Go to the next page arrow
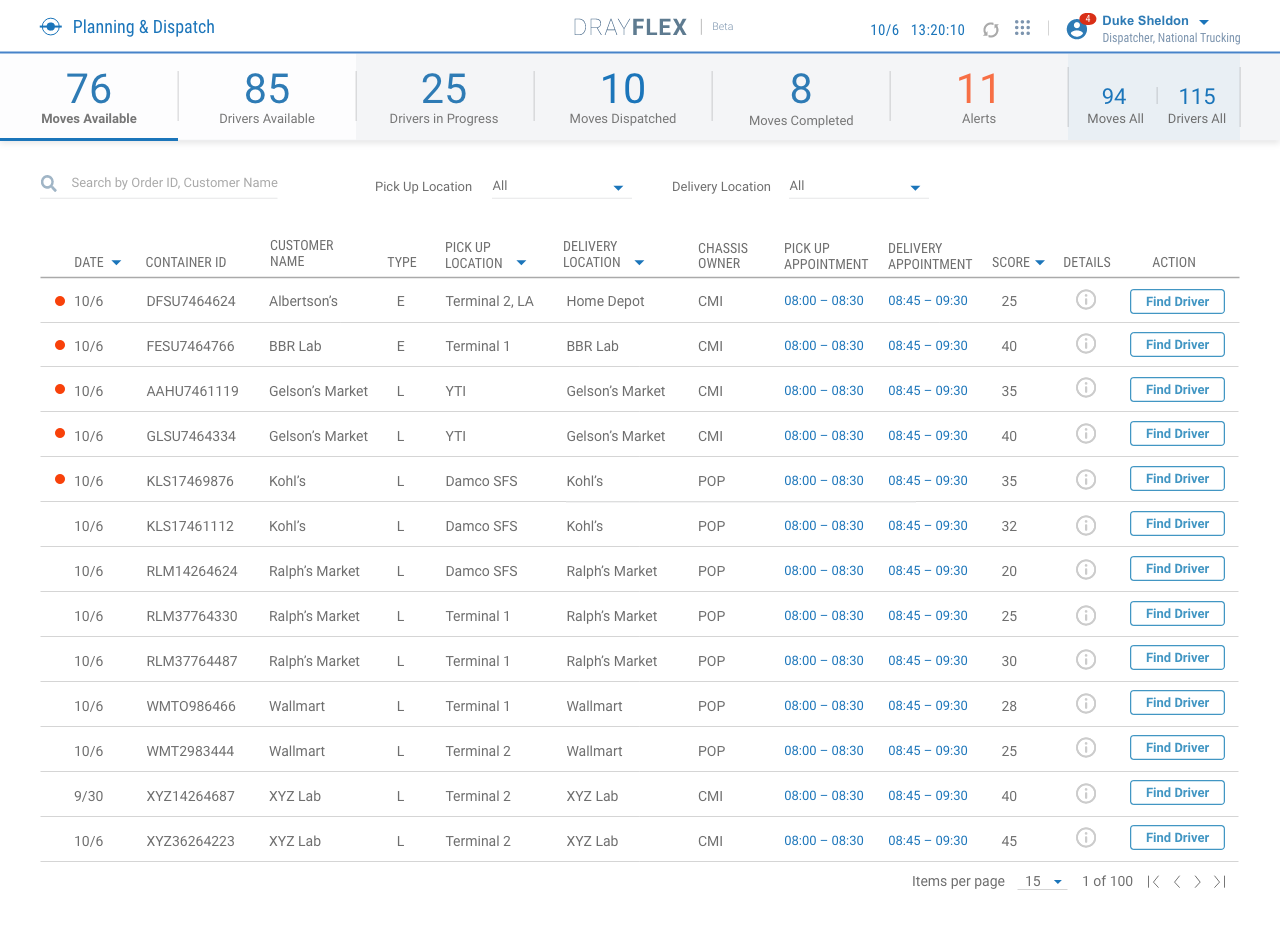The width and height of the screenshot is (1280, 935). (1197, 882)
